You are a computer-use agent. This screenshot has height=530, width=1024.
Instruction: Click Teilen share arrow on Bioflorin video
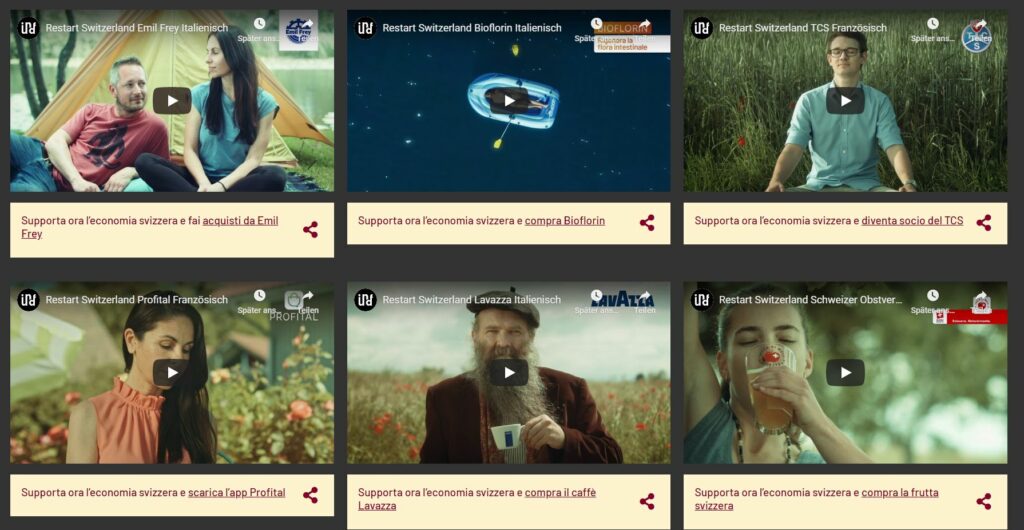coord(645,23)
